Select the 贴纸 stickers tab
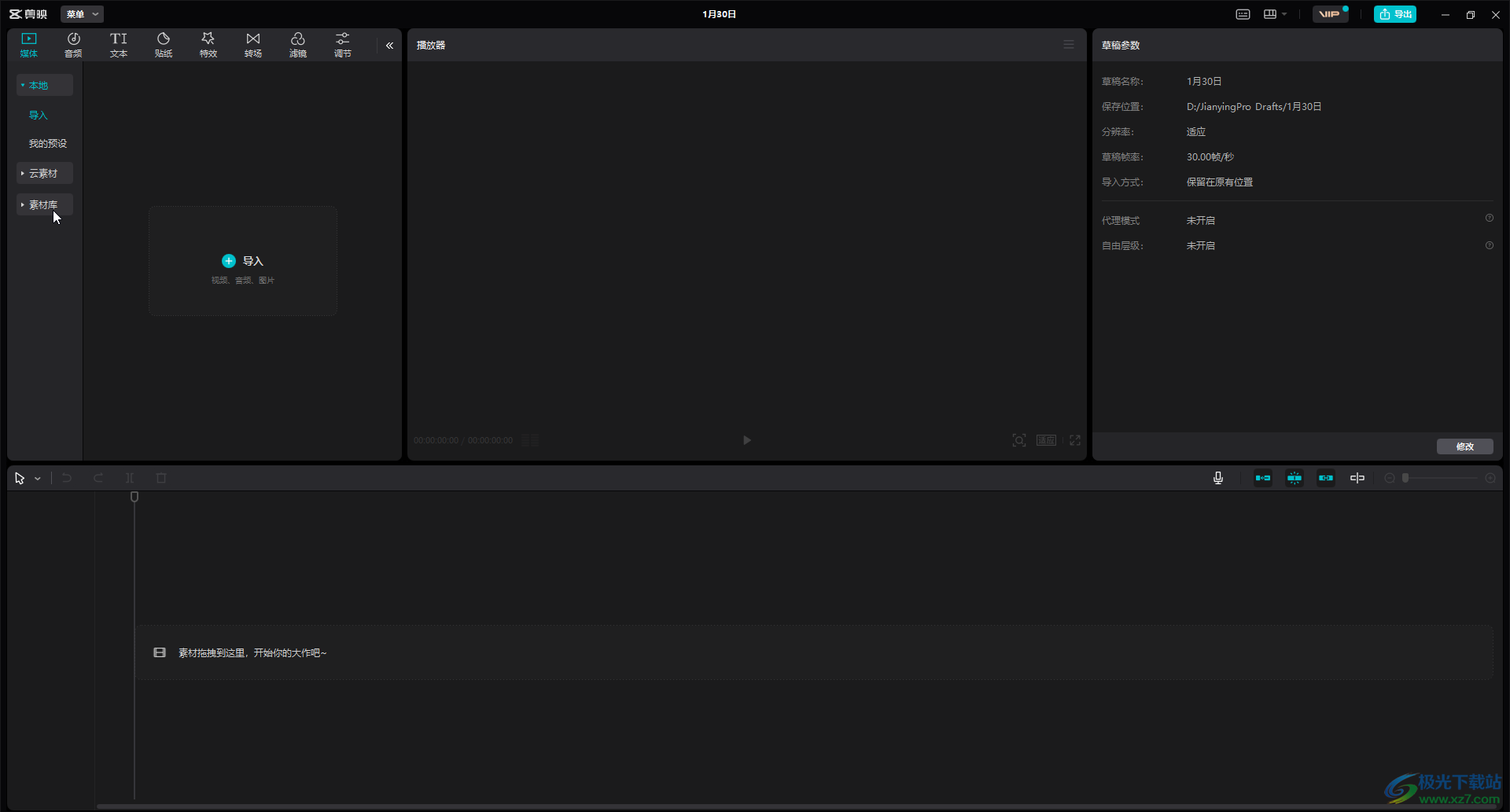1510x812 pixels. pyautogui.click(x=164, y=45)
